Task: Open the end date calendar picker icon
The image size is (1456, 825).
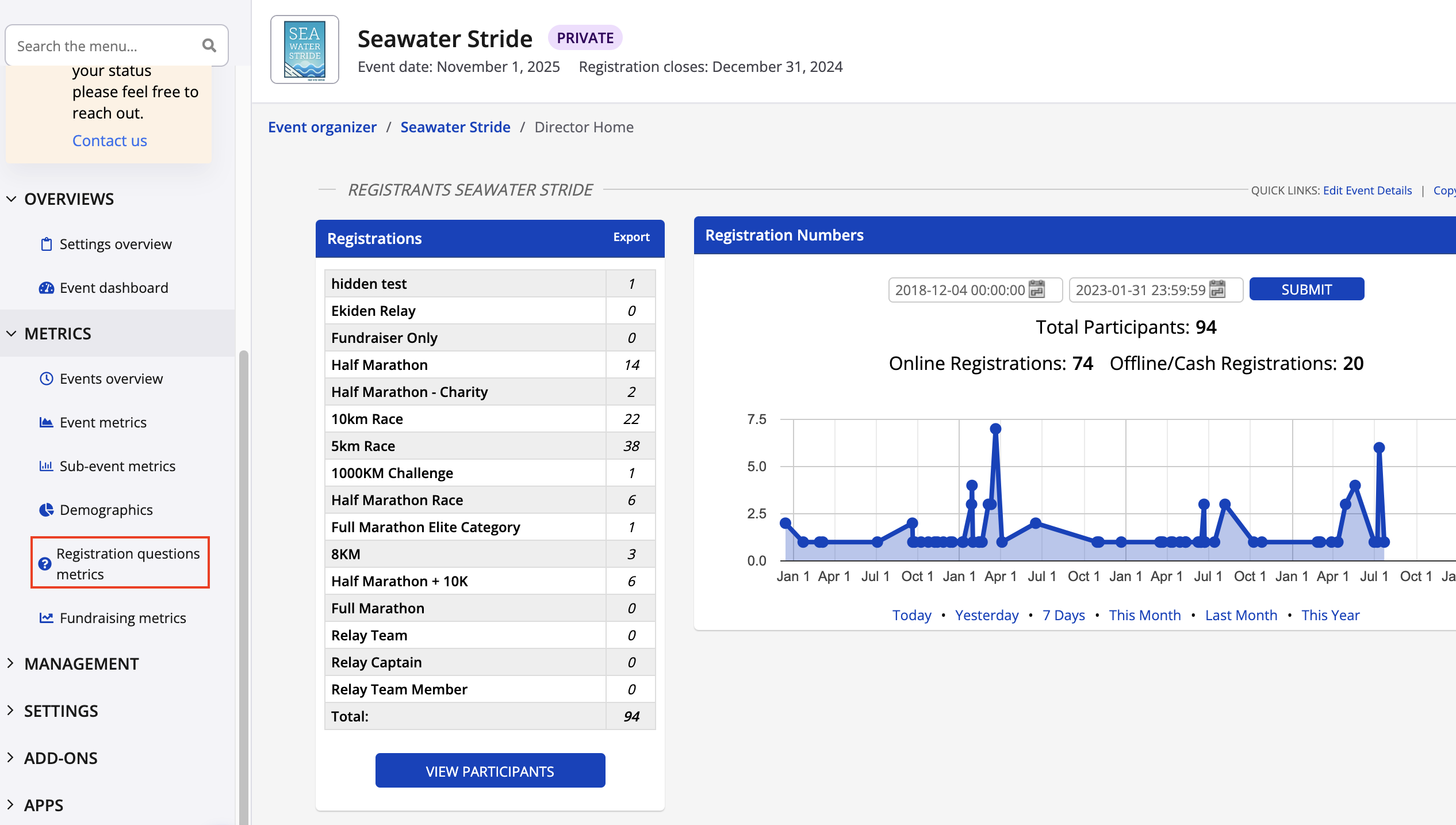Action: tap(1217, 289)
